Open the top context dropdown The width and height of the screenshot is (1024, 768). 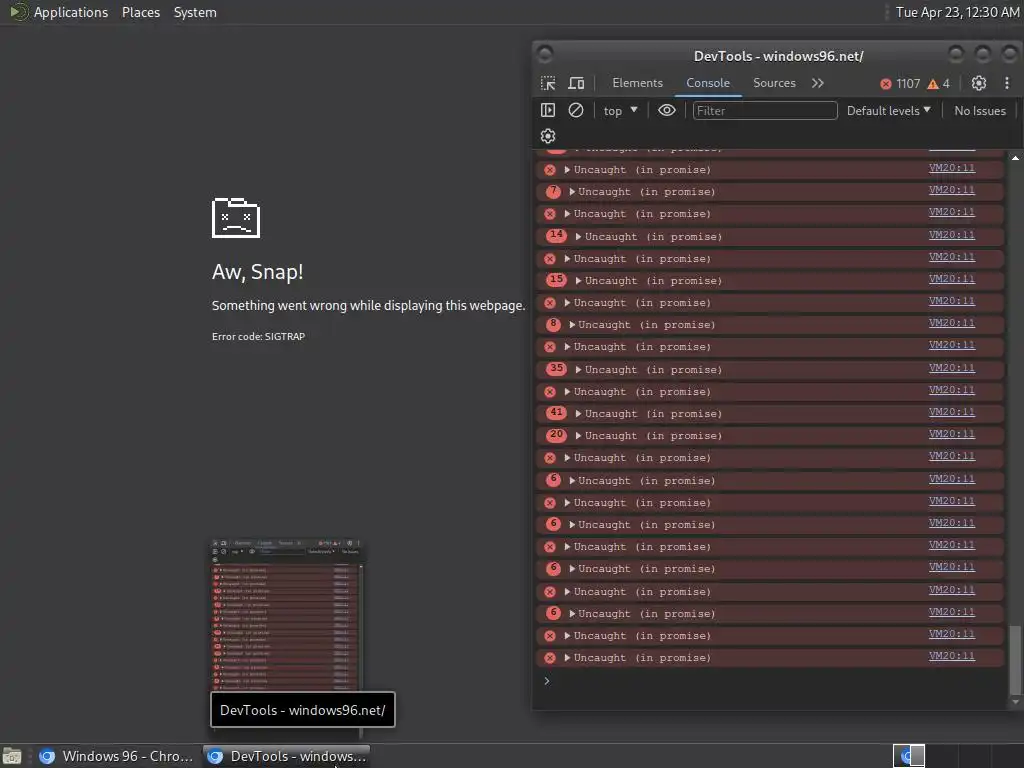(620, 110)
